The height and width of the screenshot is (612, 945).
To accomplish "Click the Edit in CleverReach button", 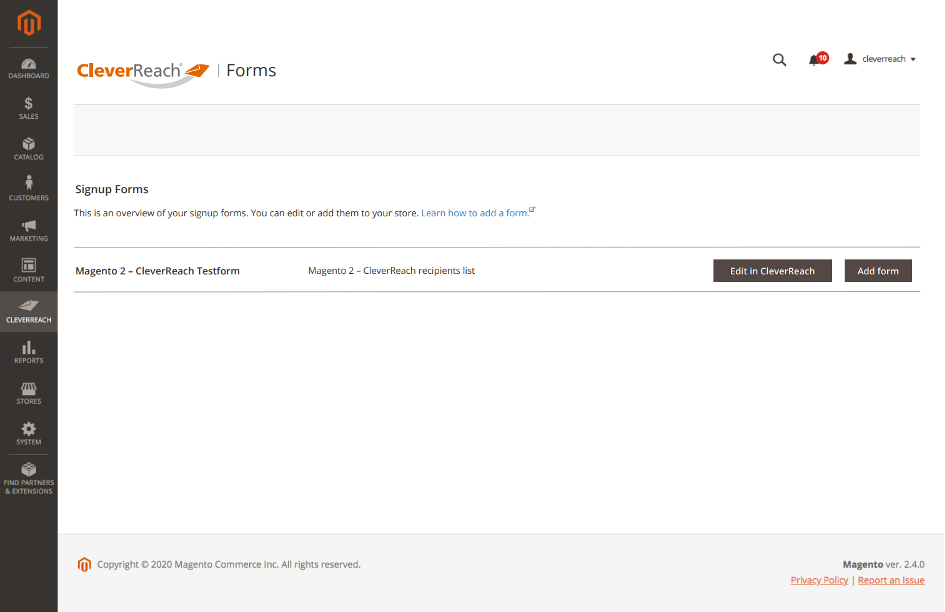I will [x=772, y=271].
